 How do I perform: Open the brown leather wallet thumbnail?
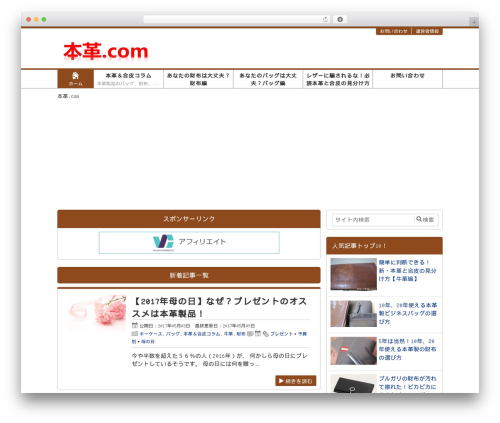pos(353,274)
